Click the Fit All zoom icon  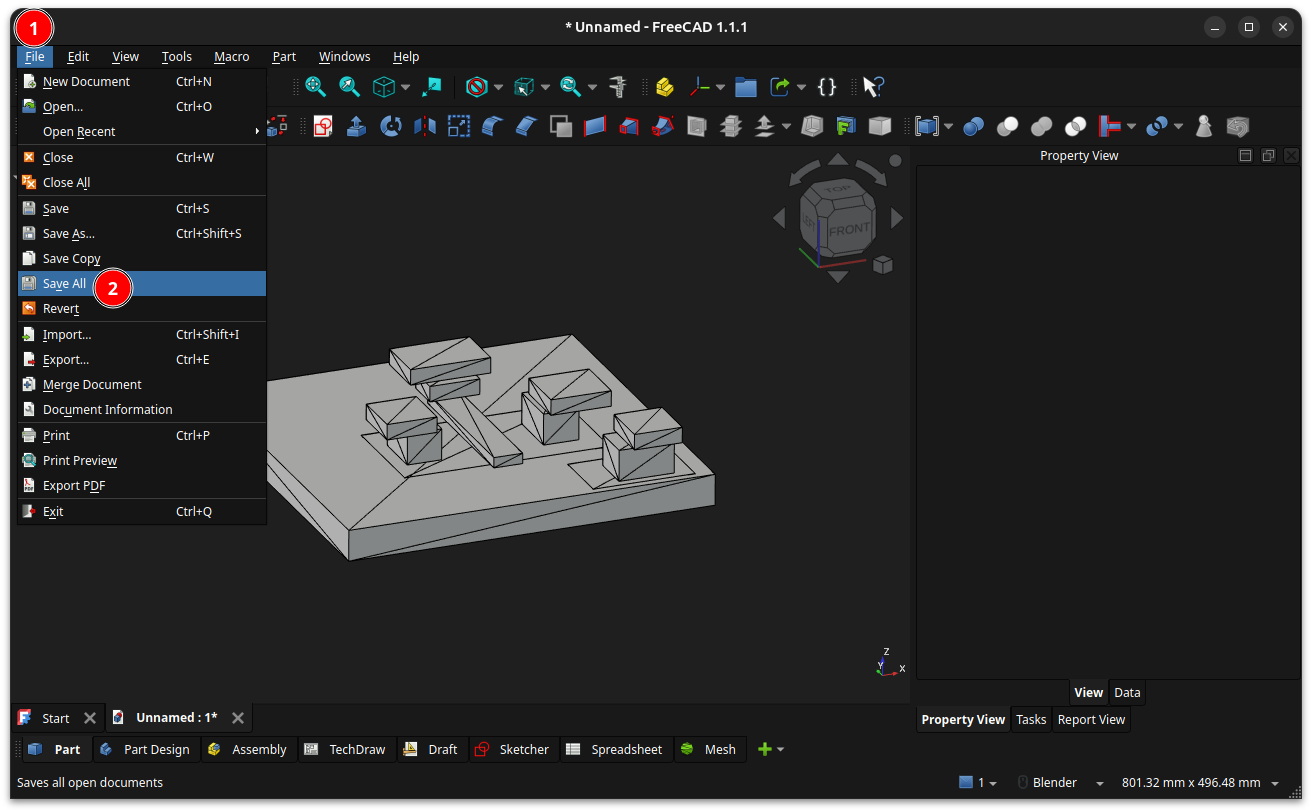[316, 87]
